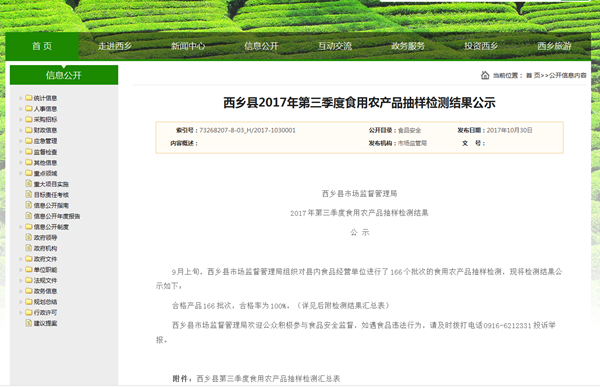The width and height of the screenshot is (600, 387).
Task: Open the 西乡县第三季度食用农产品抽样检测汇总表 attachment link
Action: click(268, 379)
